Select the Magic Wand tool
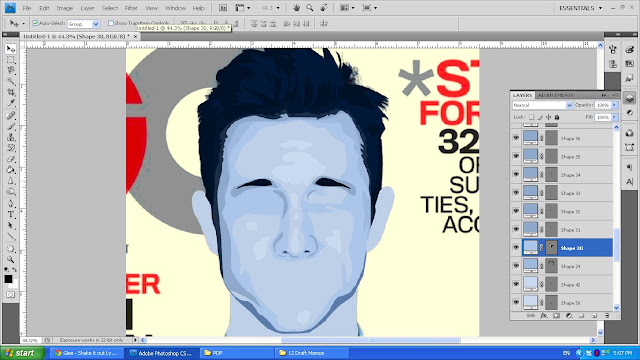The width and height of the screenshot is (640, 360). (11, 82)
